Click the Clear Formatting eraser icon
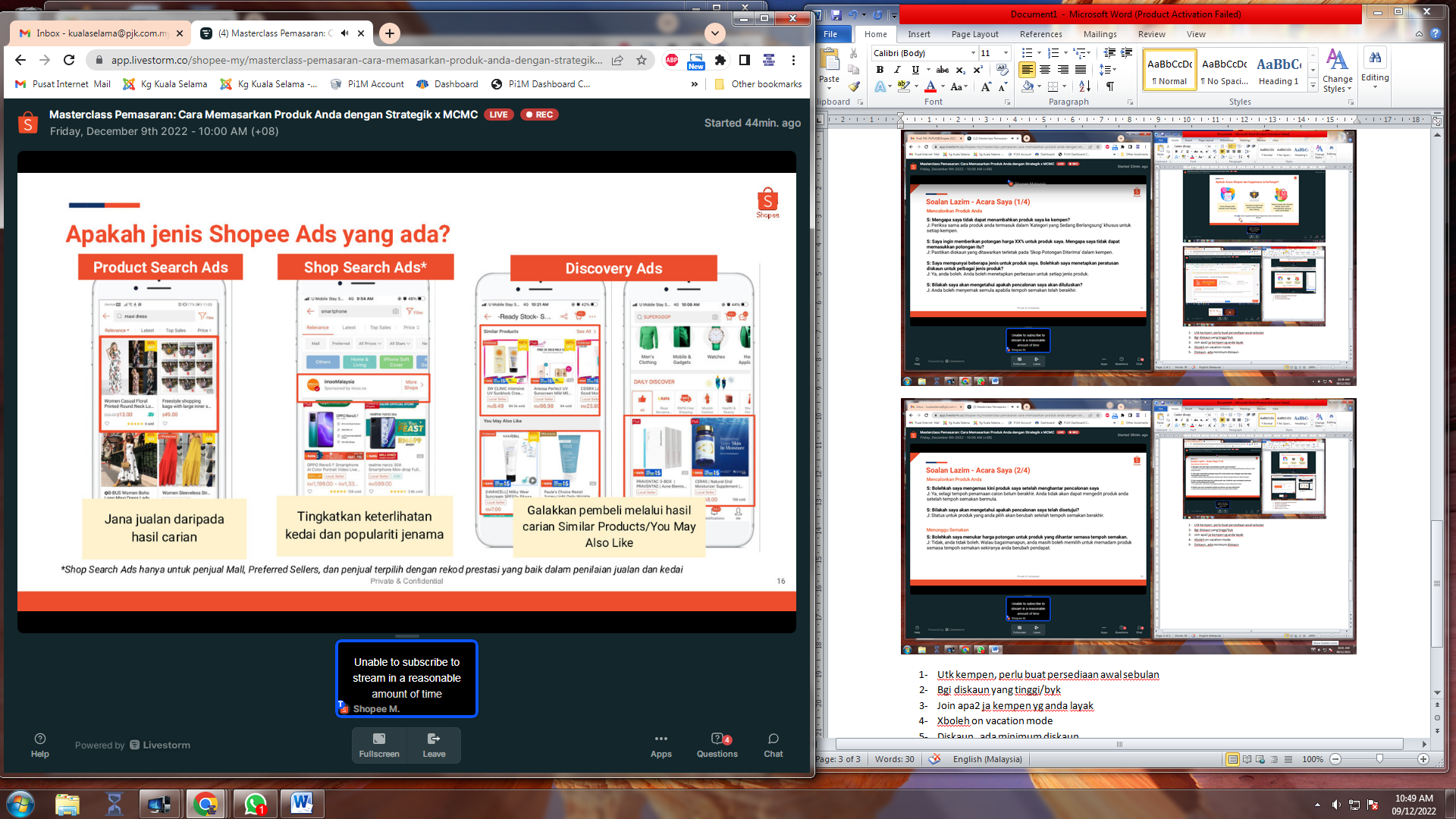1456x819 pixels. click(x=1002, y=70)
